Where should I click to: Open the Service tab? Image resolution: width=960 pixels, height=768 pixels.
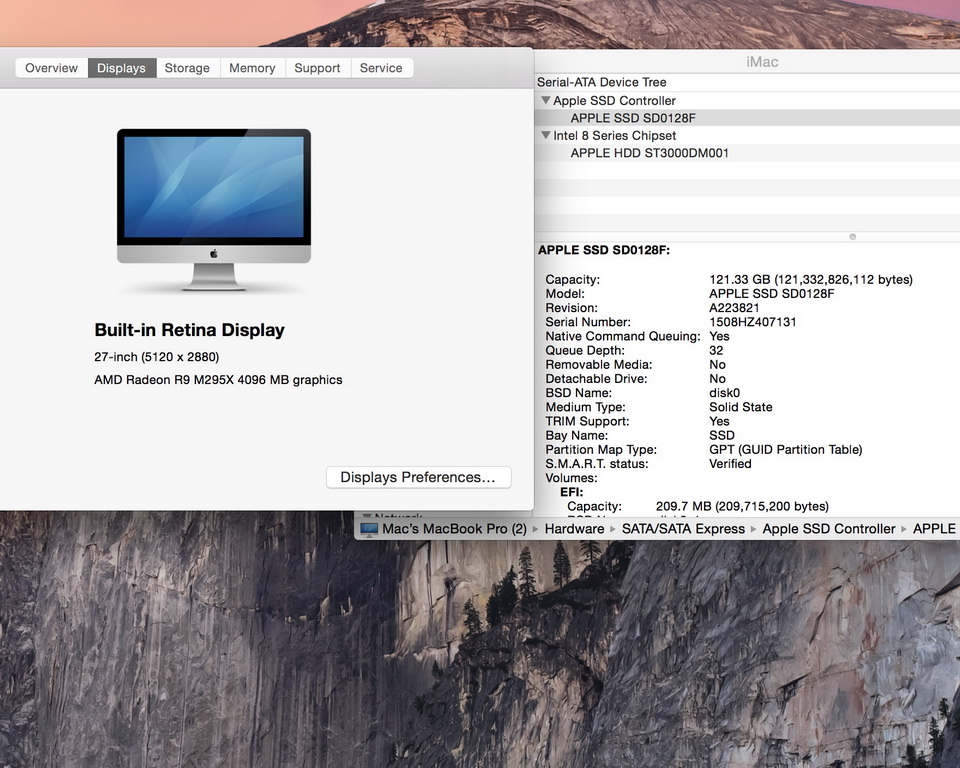381,68
